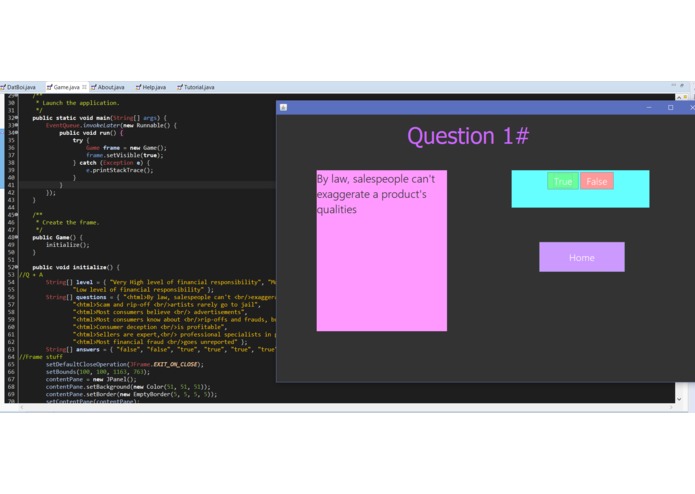This screenshot has height=494, width=695.
Task: Minimize the Question quiz window
Action: pyautogui.click(x=649, y=107)
